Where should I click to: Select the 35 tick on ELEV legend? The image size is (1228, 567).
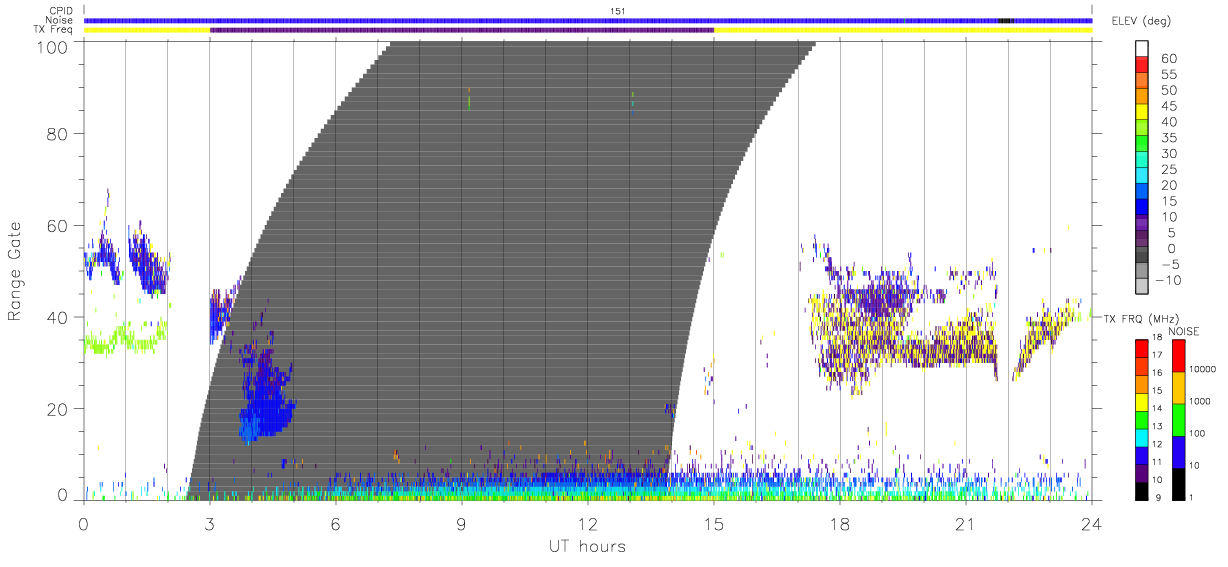click(1169, 138)
